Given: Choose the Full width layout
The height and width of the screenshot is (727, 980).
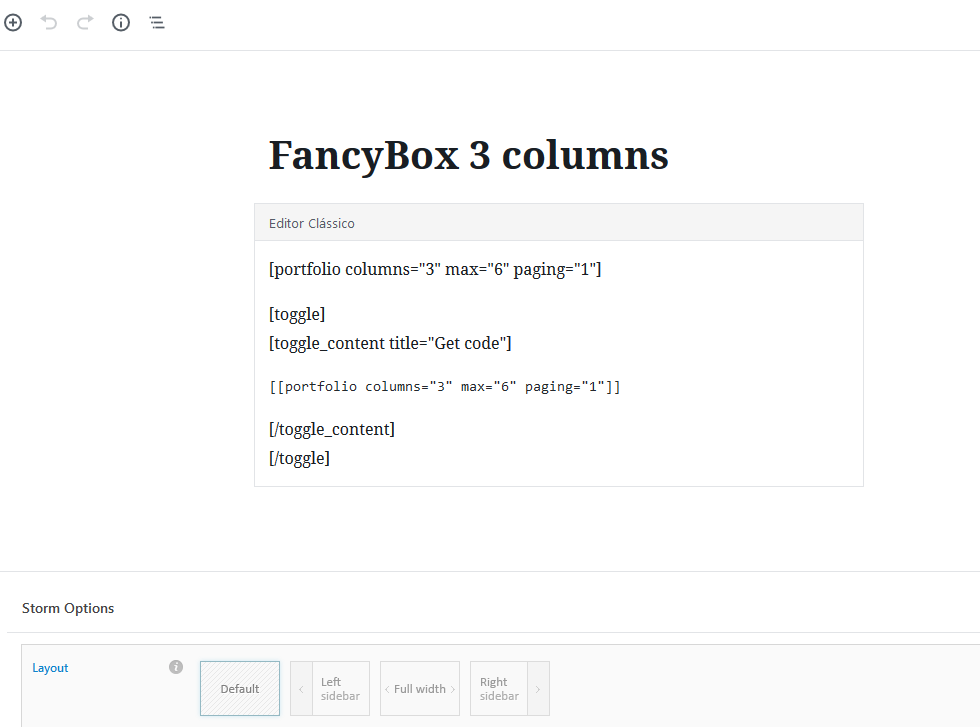Looking at the screenshot, I should (x=420, y=688).
